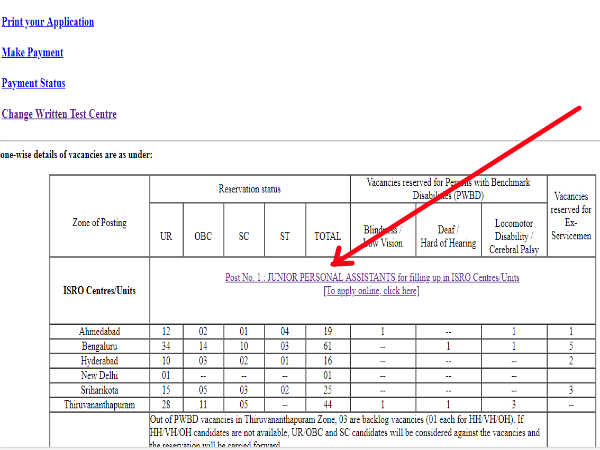Check the Payment Status link

click(33, 83)
